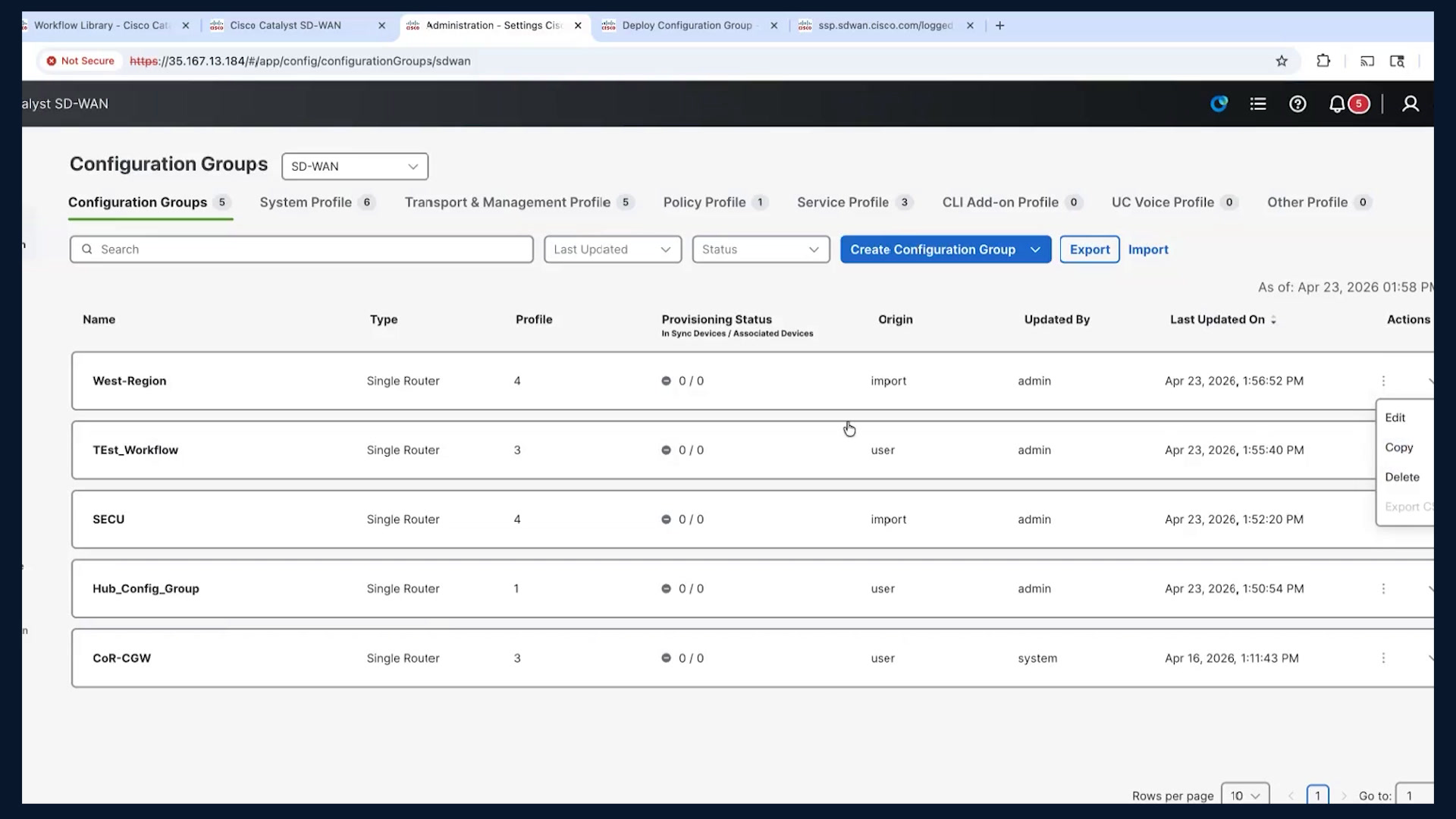Expand Create Configuration Group dropdown arrow
This screenshot has width=1456, height=819.
click(1035, 249)
